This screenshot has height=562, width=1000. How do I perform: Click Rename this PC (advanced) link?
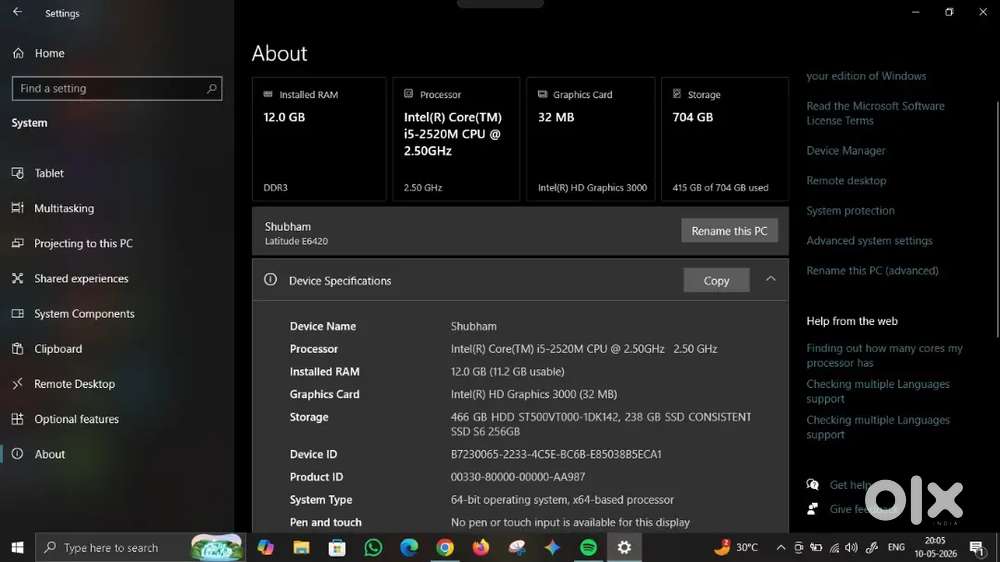[872, 270]
